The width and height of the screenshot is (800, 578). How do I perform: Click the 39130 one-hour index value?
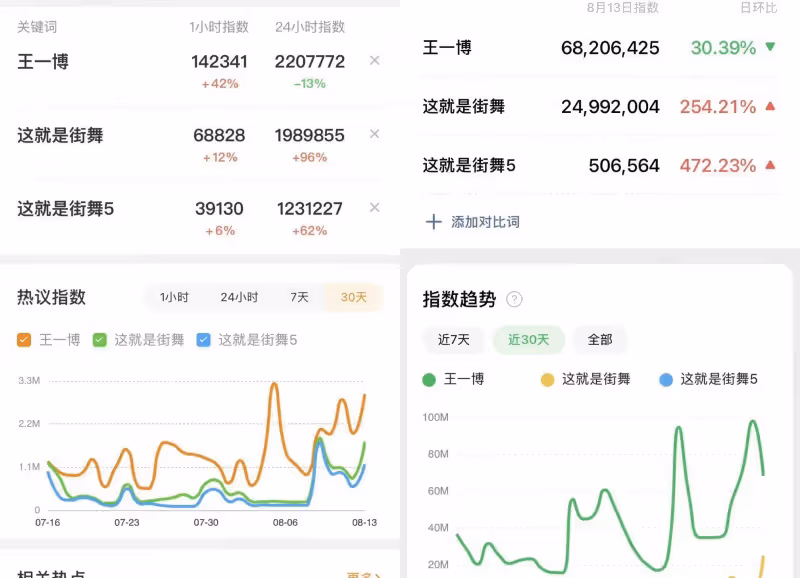(x=219, y=209)
